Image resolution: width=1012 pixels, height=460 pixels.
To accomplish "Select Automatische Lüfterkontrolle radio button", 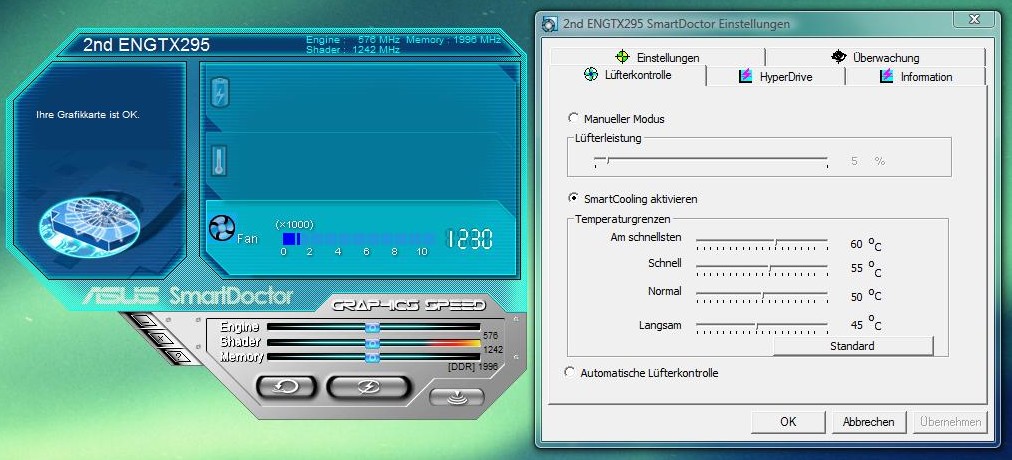I will [569, 372].
